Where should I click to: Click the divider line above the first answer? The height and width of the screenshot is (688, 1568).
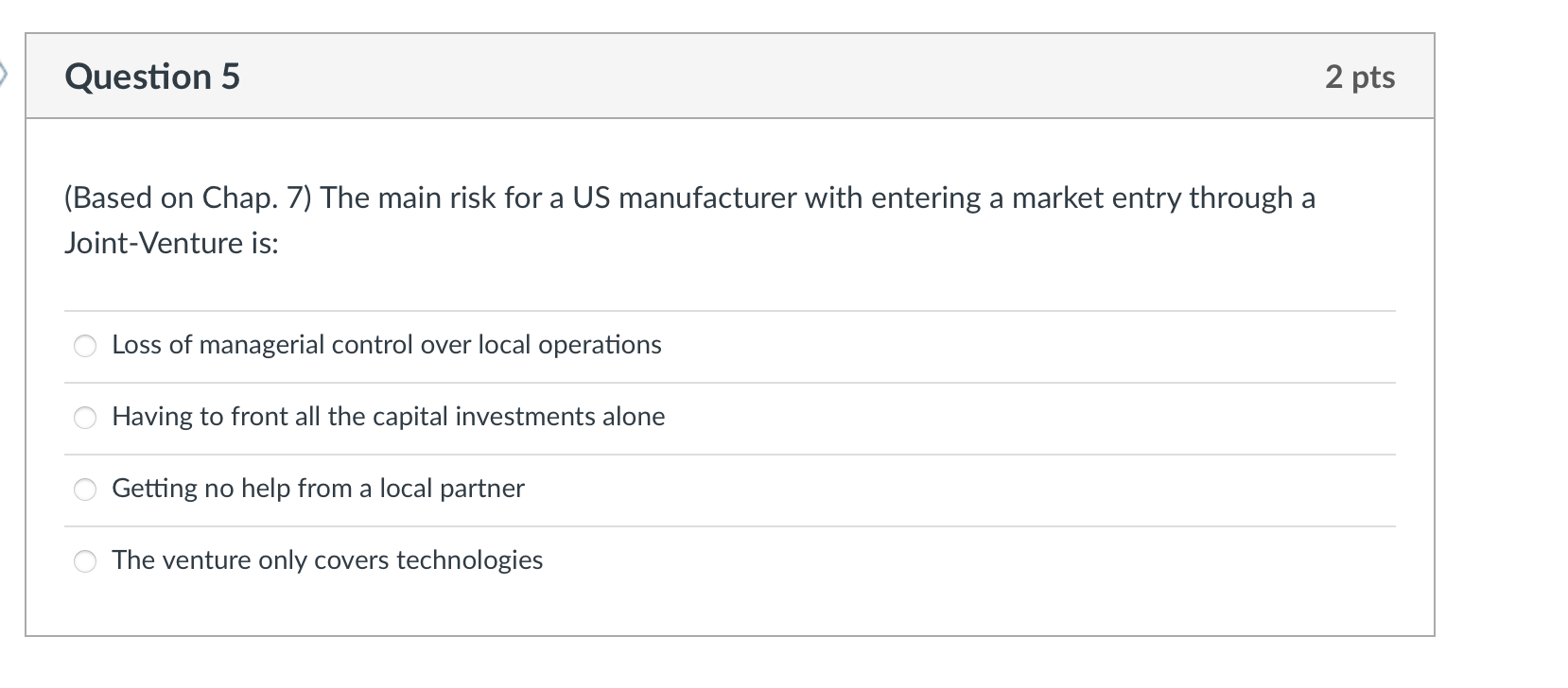pyautogui.click(x=728, y=309)
